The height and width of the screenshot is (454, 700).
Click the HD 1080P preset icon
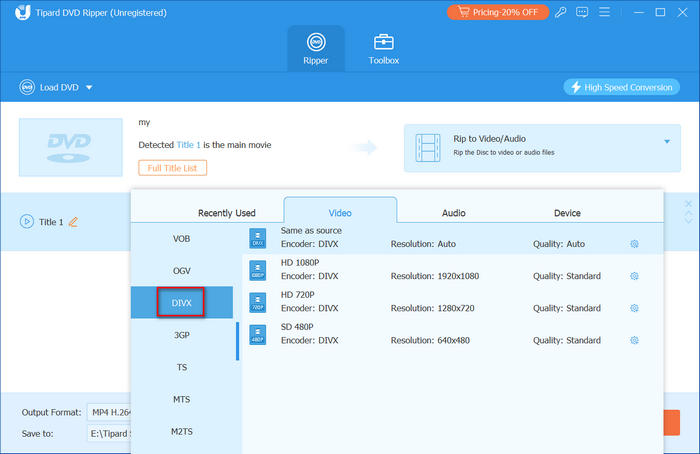(258, 270)
